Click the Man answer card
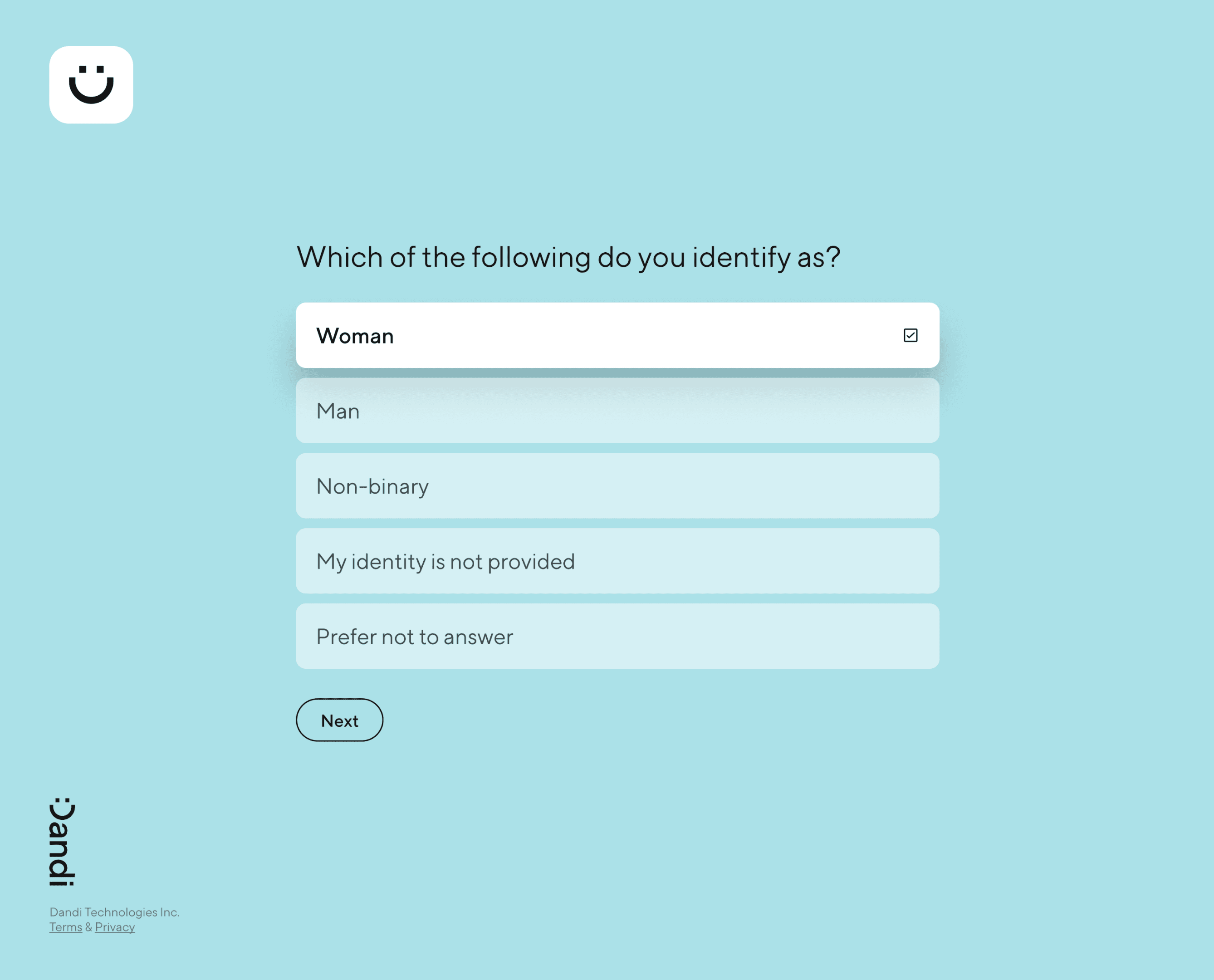This screenshot has width=1214, height=980. (x=617, y=411)
